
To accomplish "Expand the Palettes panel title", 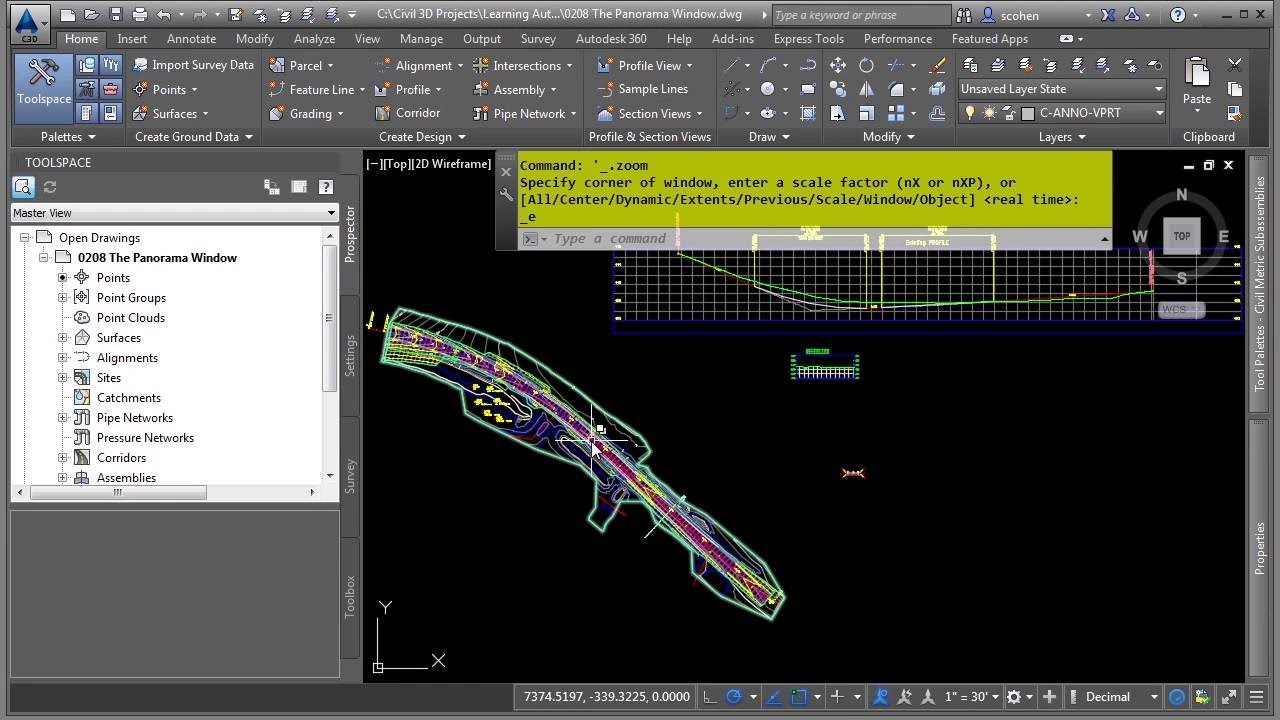I will 68,137.
